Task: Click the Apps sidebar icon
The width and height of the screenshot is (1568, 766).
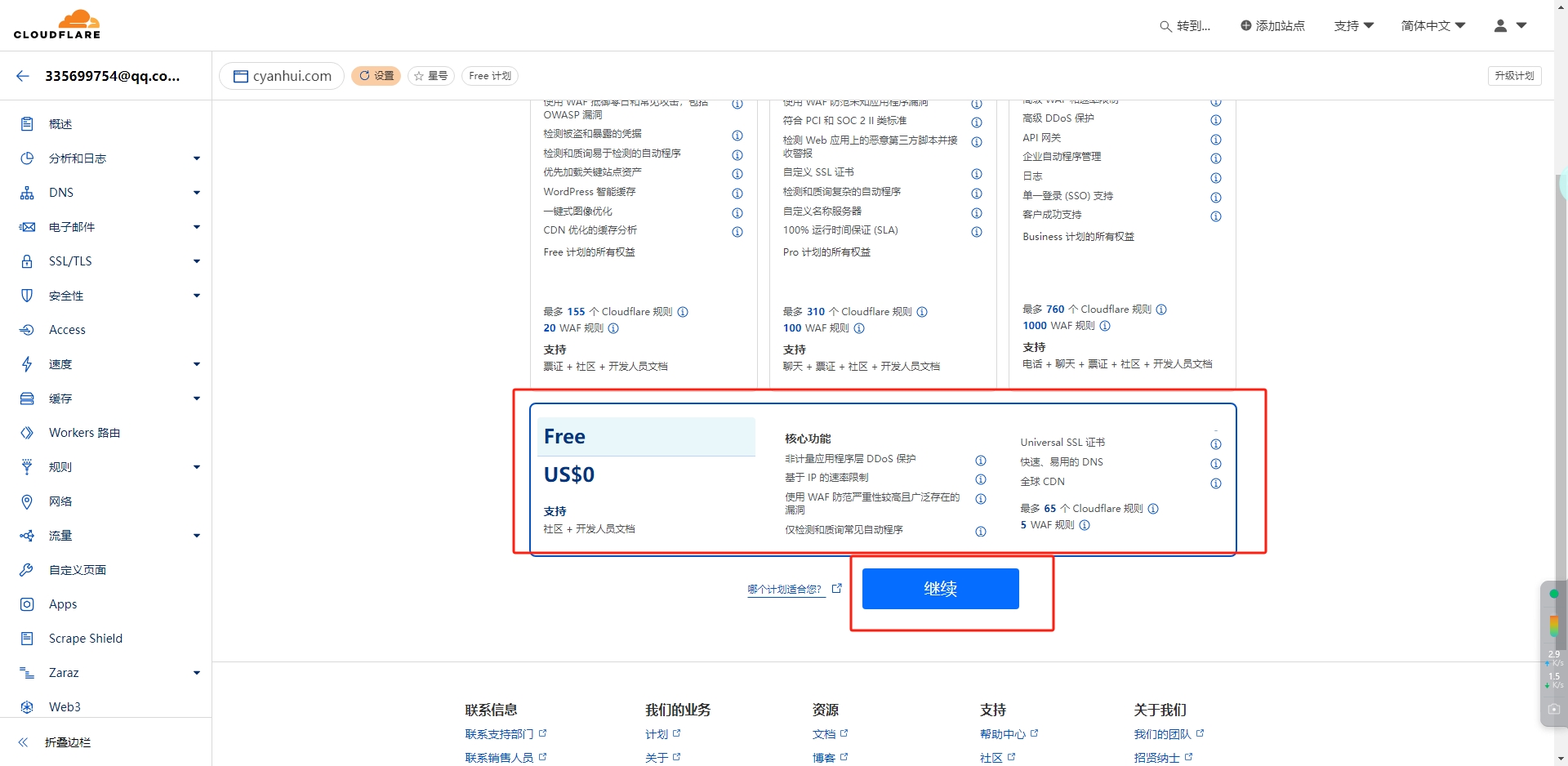Action: [x=27, y=604]
